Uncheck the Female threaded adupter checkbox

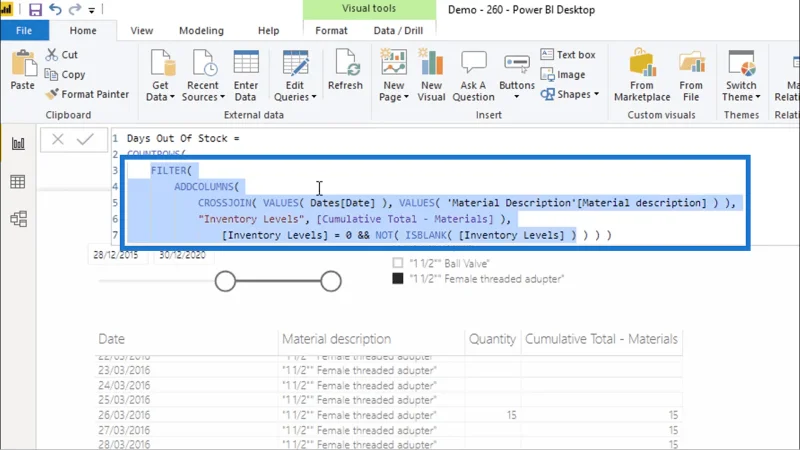click(x=398, y=279)
